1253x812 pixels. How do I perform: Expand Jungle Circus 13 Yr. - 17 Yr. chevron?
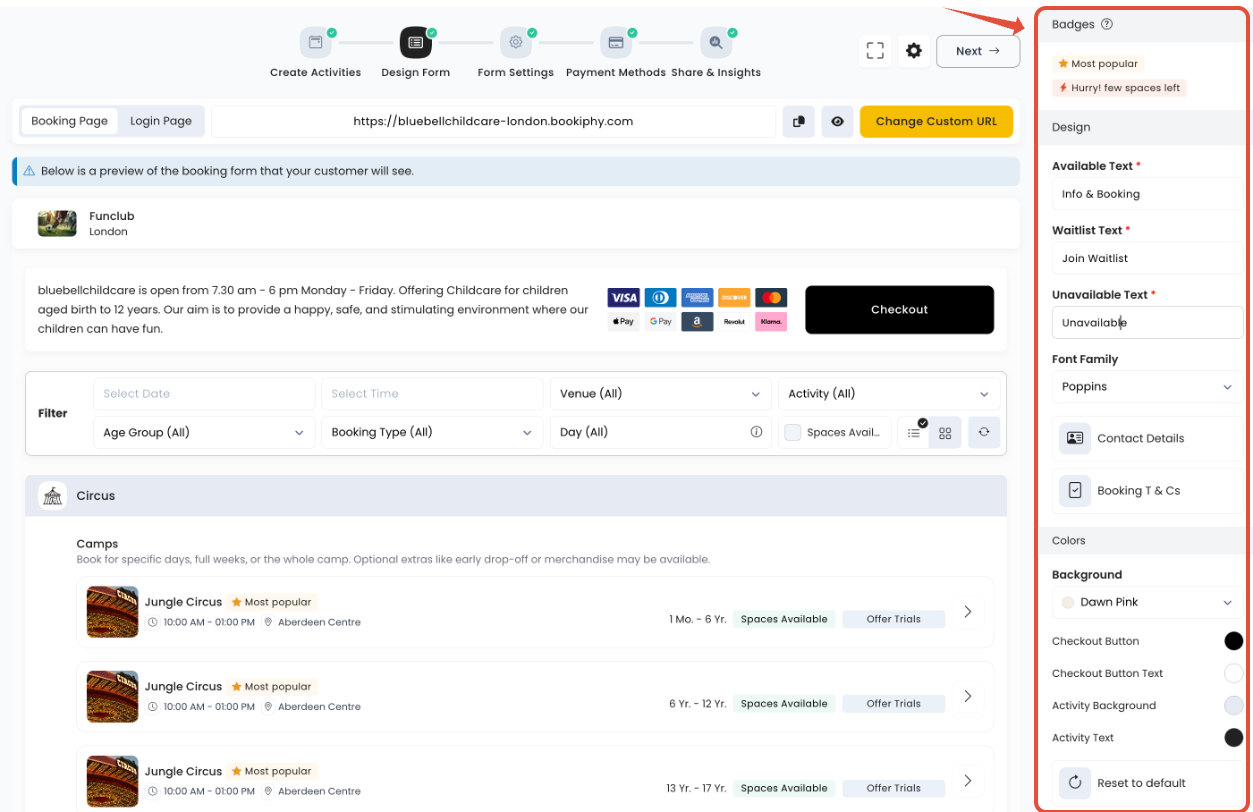click(968, 780)
